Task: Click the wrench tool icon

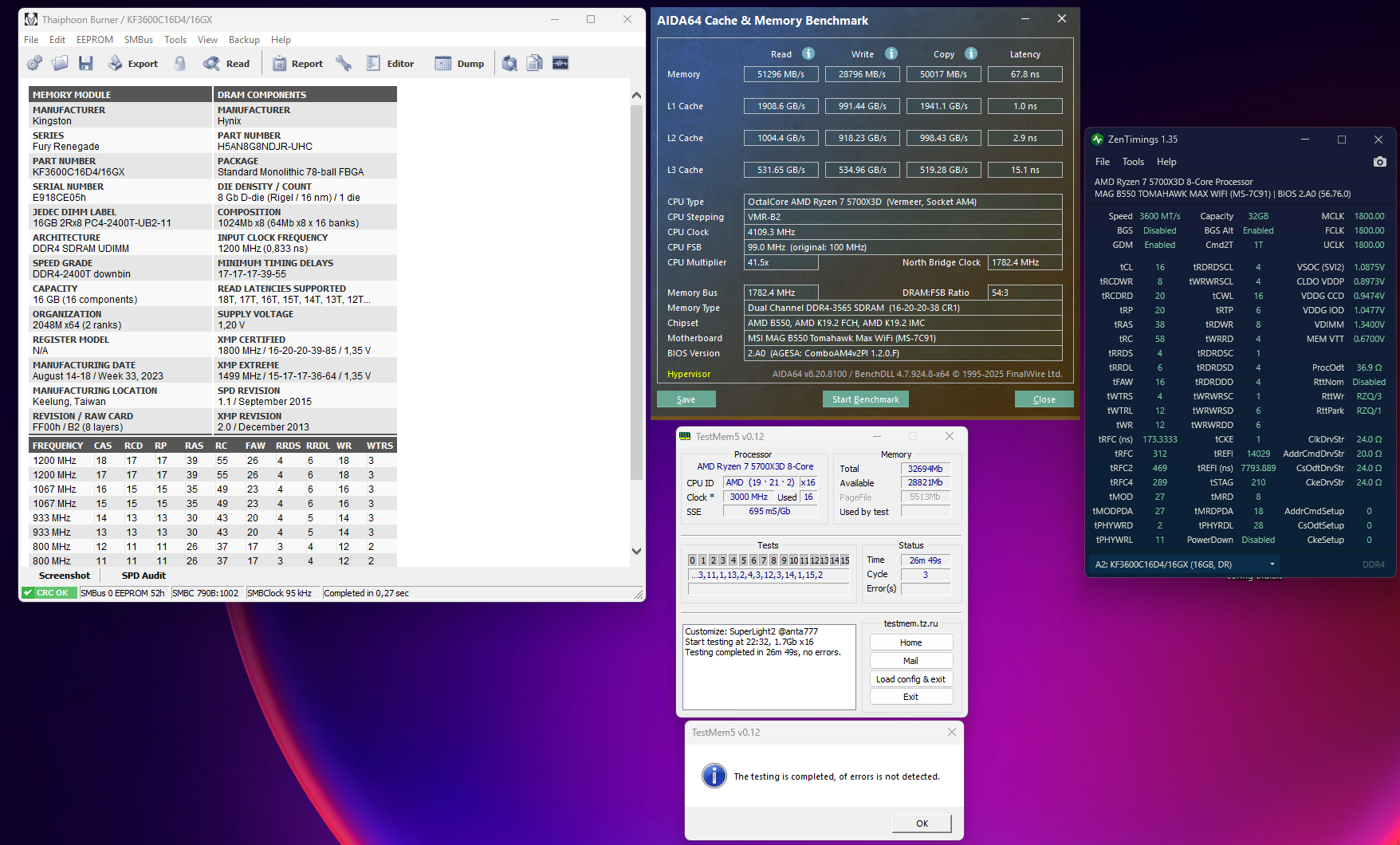Action: [x=344, y=64]
